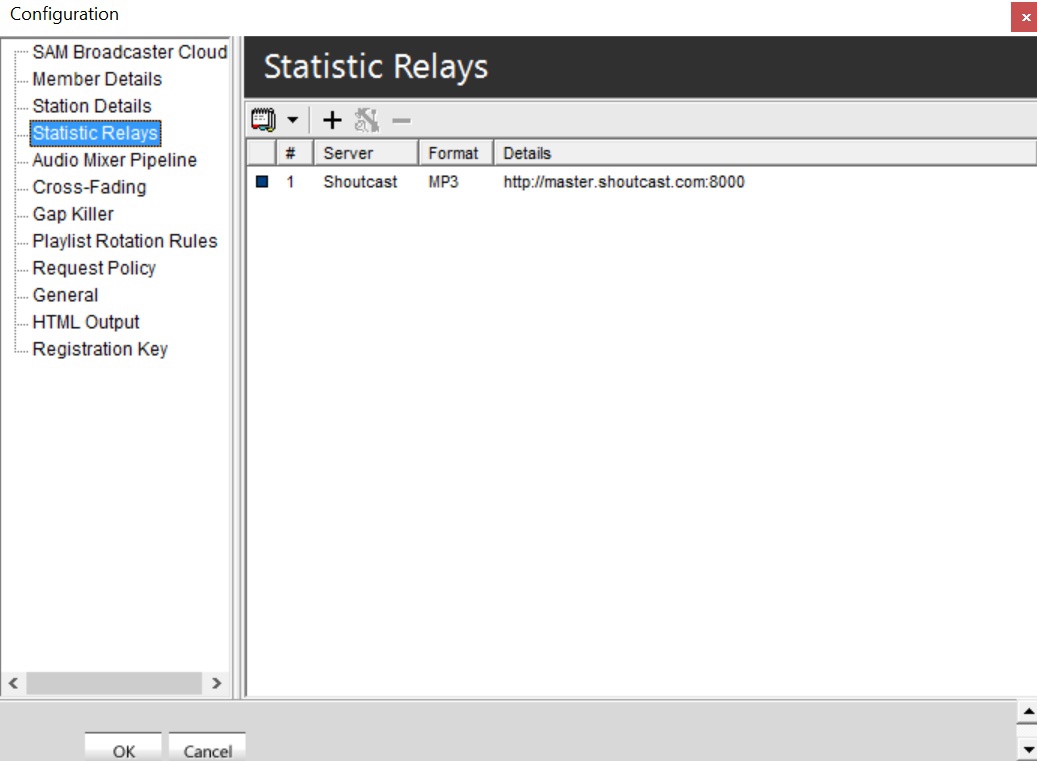1037x761 pixels.
Task: Close the Configuration window
Action: 1025,17
